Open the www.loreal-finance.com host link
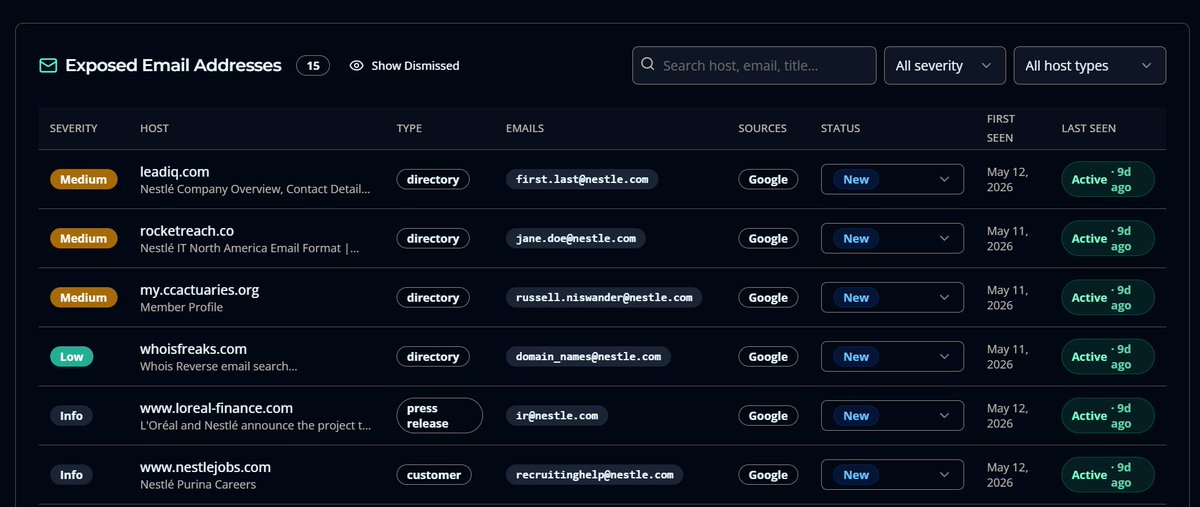 tap(216, 408)
